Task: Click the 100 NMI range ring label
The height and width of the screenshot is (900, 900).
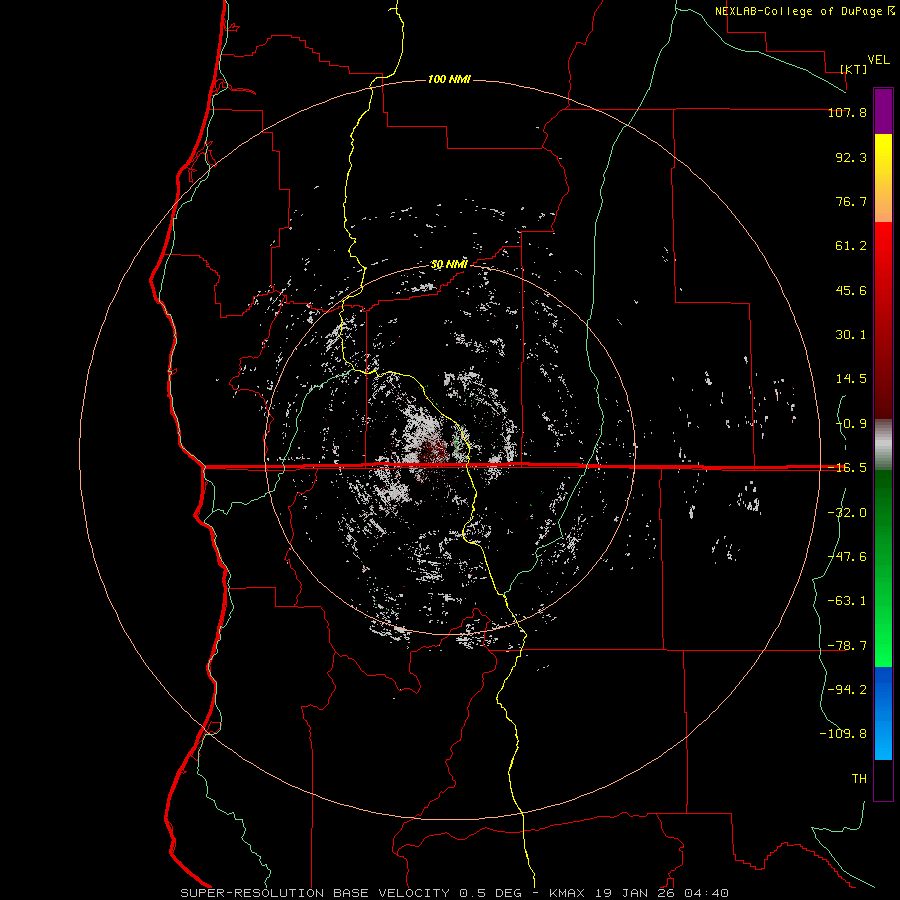Action: tap(449, 79)
